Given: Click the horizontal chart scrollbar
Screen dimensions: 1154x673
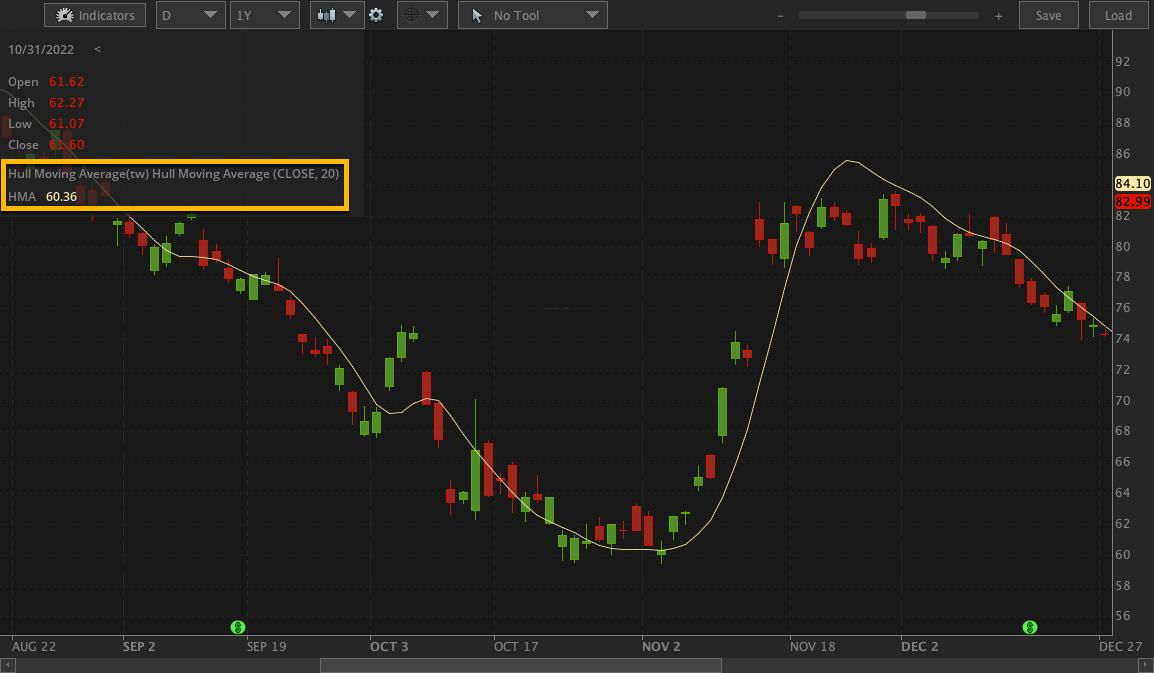Looking at the screenshot, I should click(520, 663).
